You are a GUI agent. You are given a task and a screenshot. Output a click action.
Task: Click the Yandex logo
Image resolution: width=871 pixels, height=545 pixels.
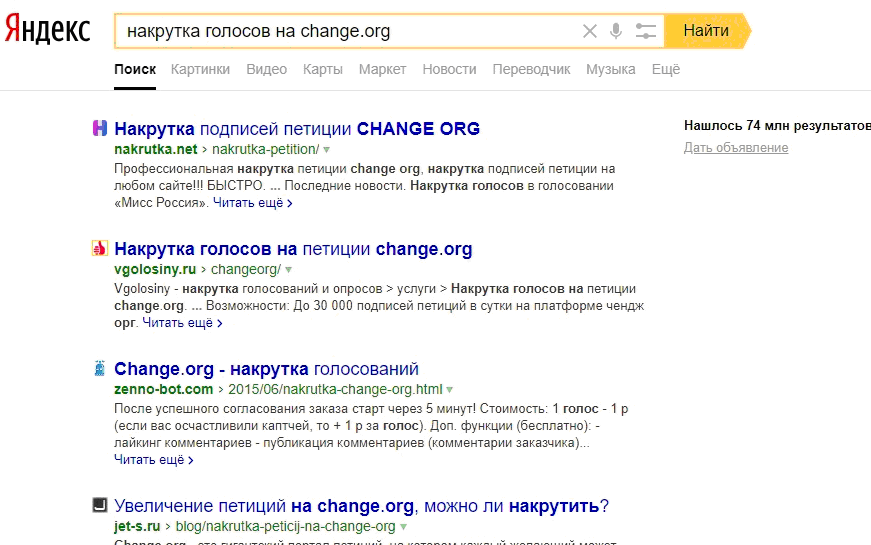47,30
